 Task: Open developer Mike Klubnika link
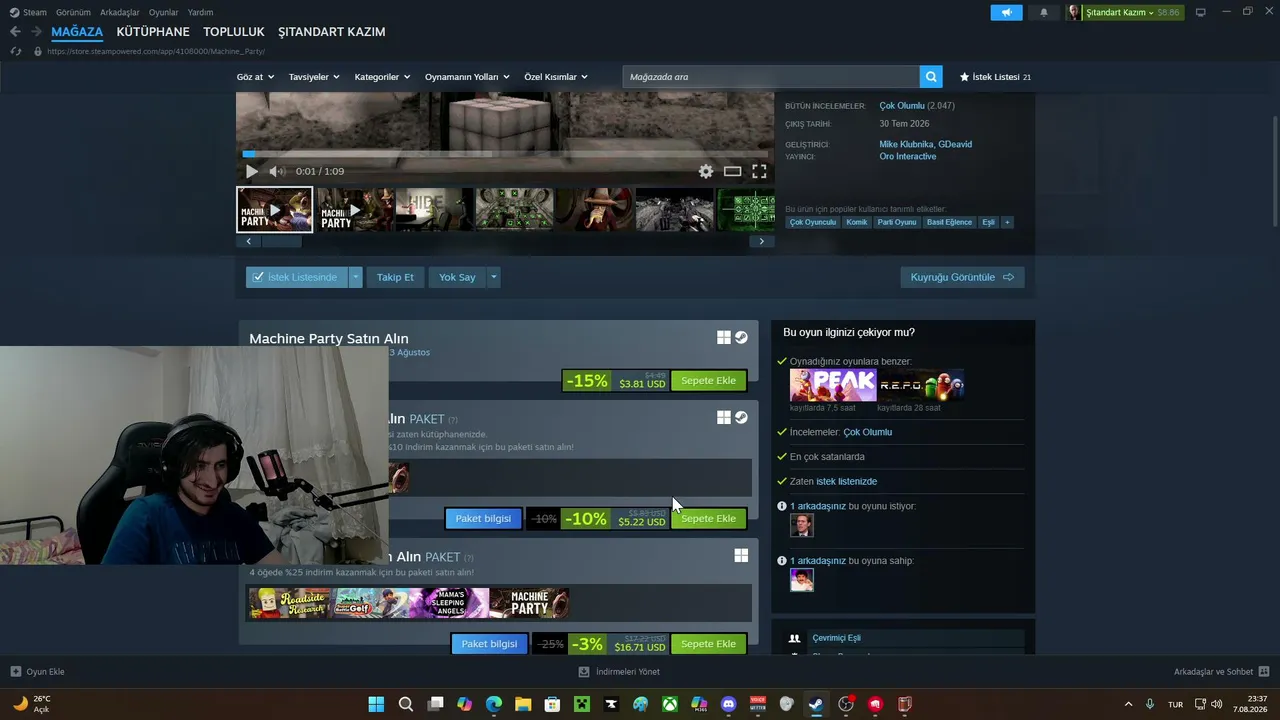905,144
